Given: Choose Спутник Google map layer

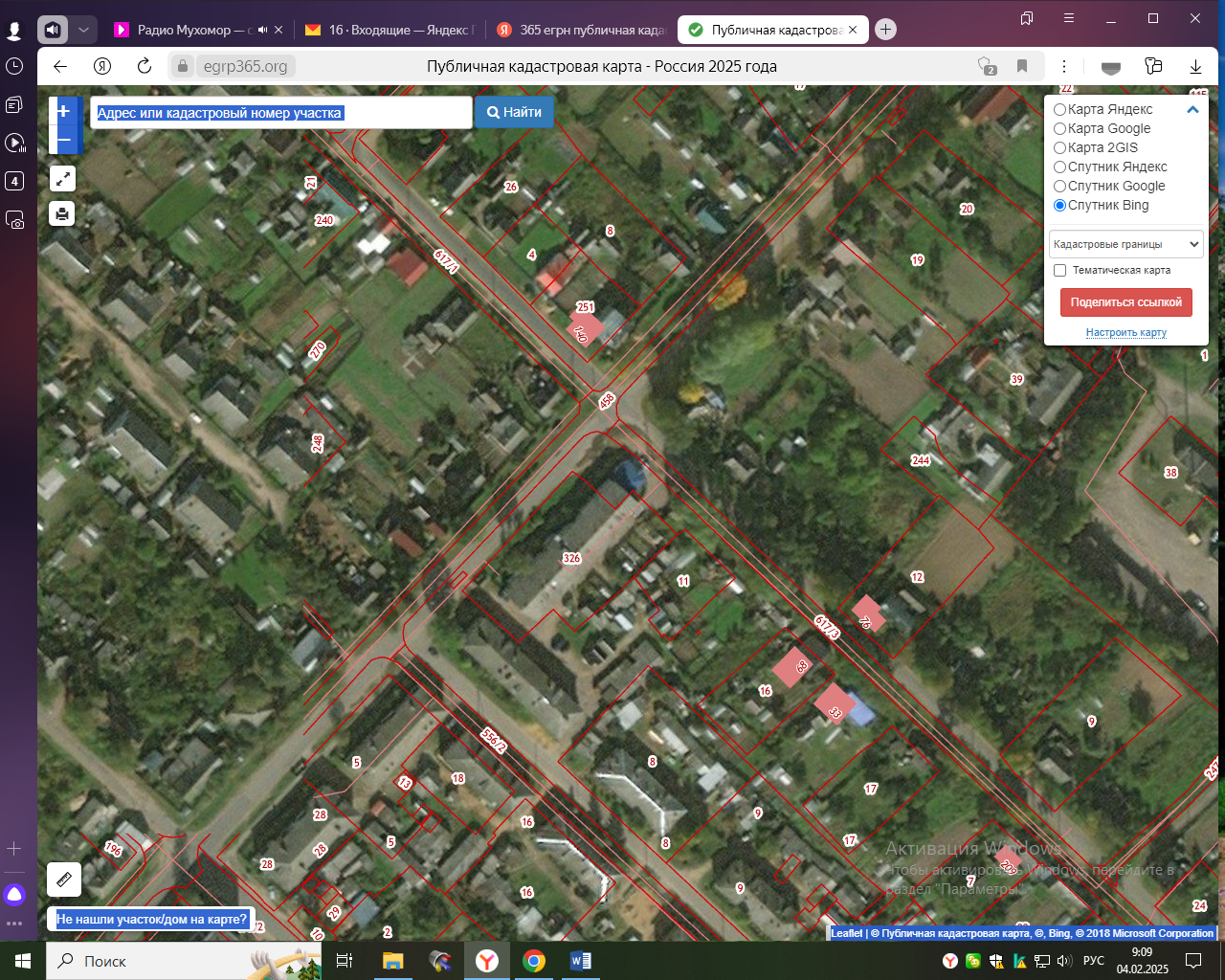Looking at the screenshot, I should (1060, 187).
